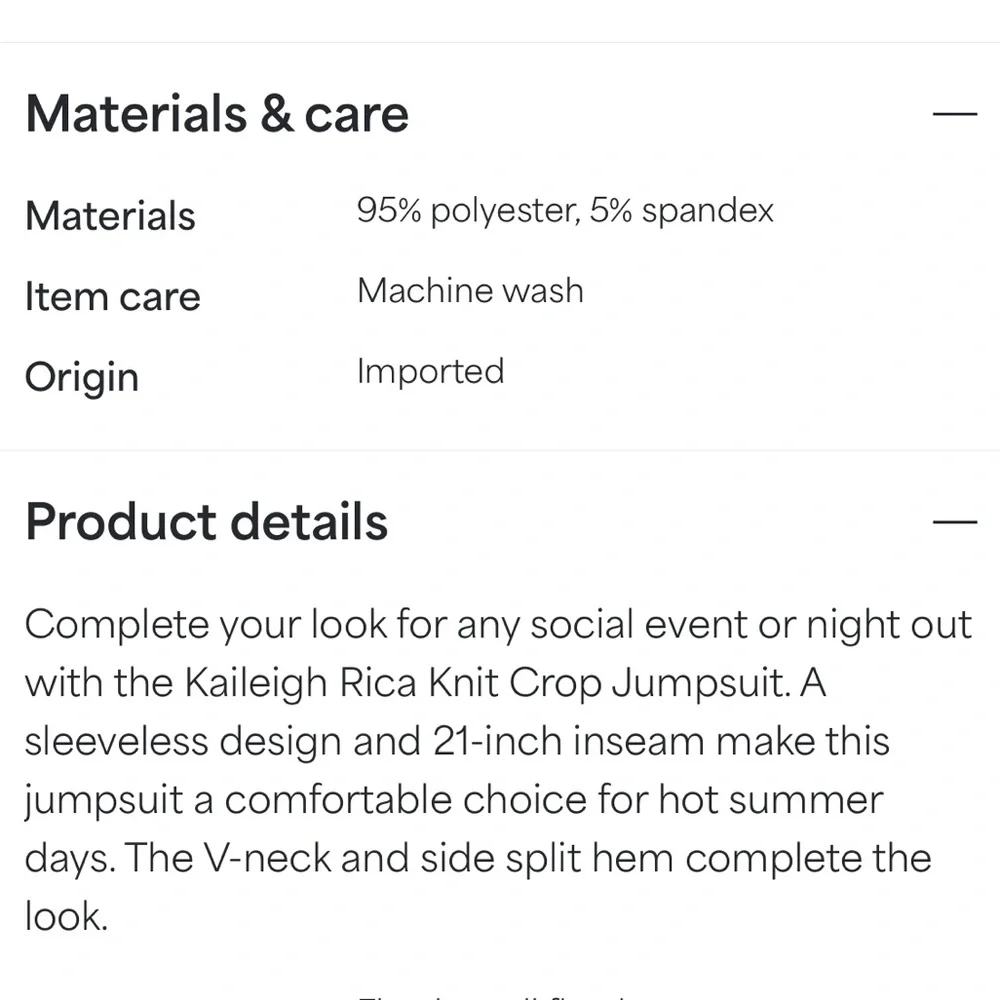Click the Materials & care heading
1000x1000 pixels.
click(x=217, y=114)
